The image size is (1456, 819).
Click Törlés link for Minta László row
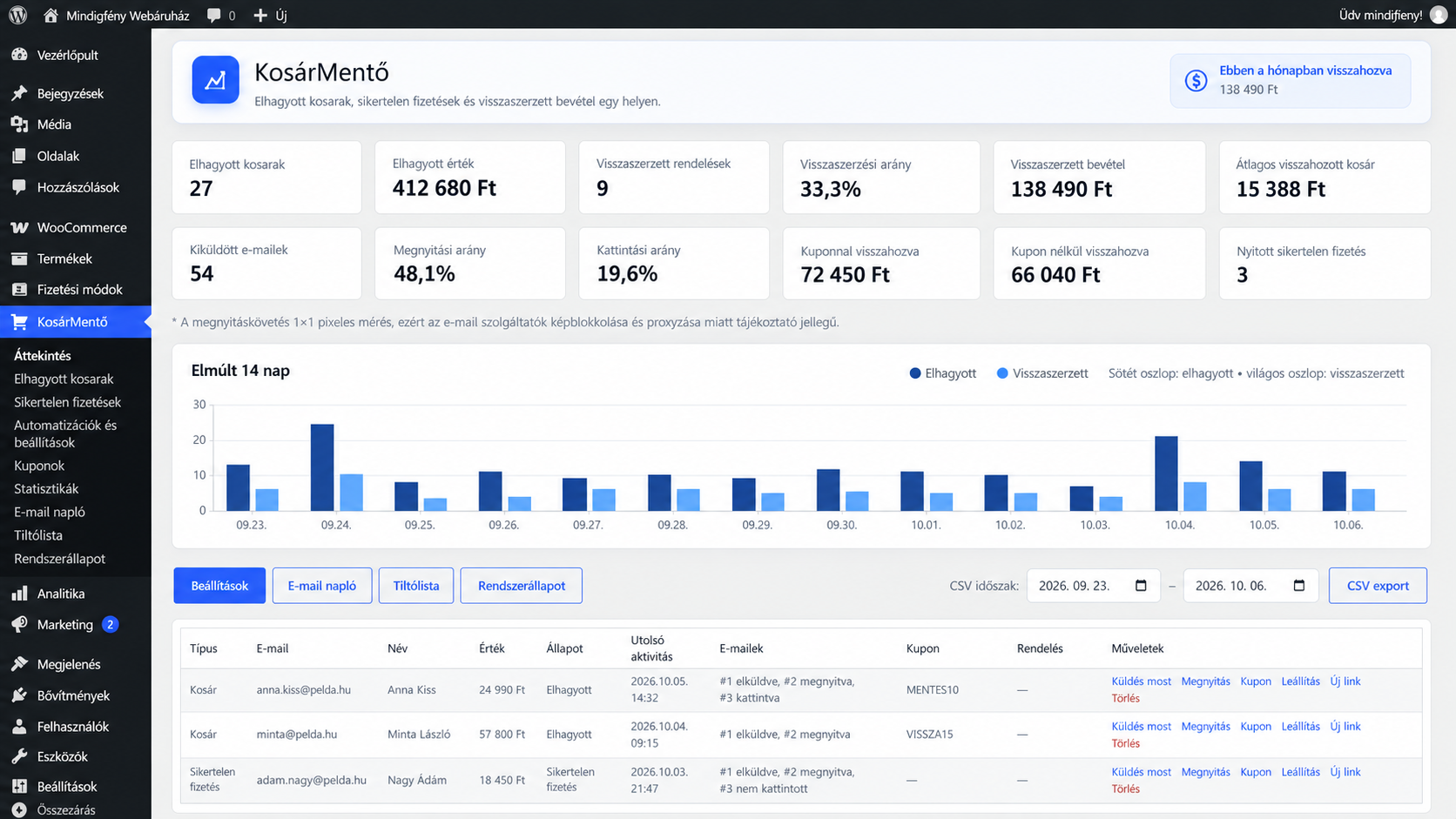1125,743
